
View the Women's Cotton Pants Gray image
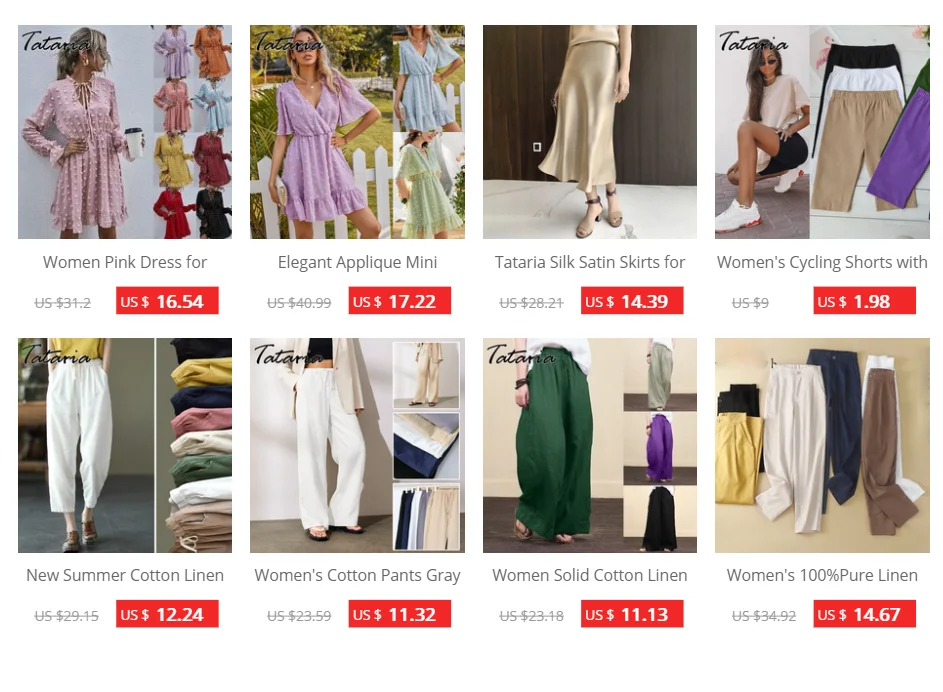(357, 445)
